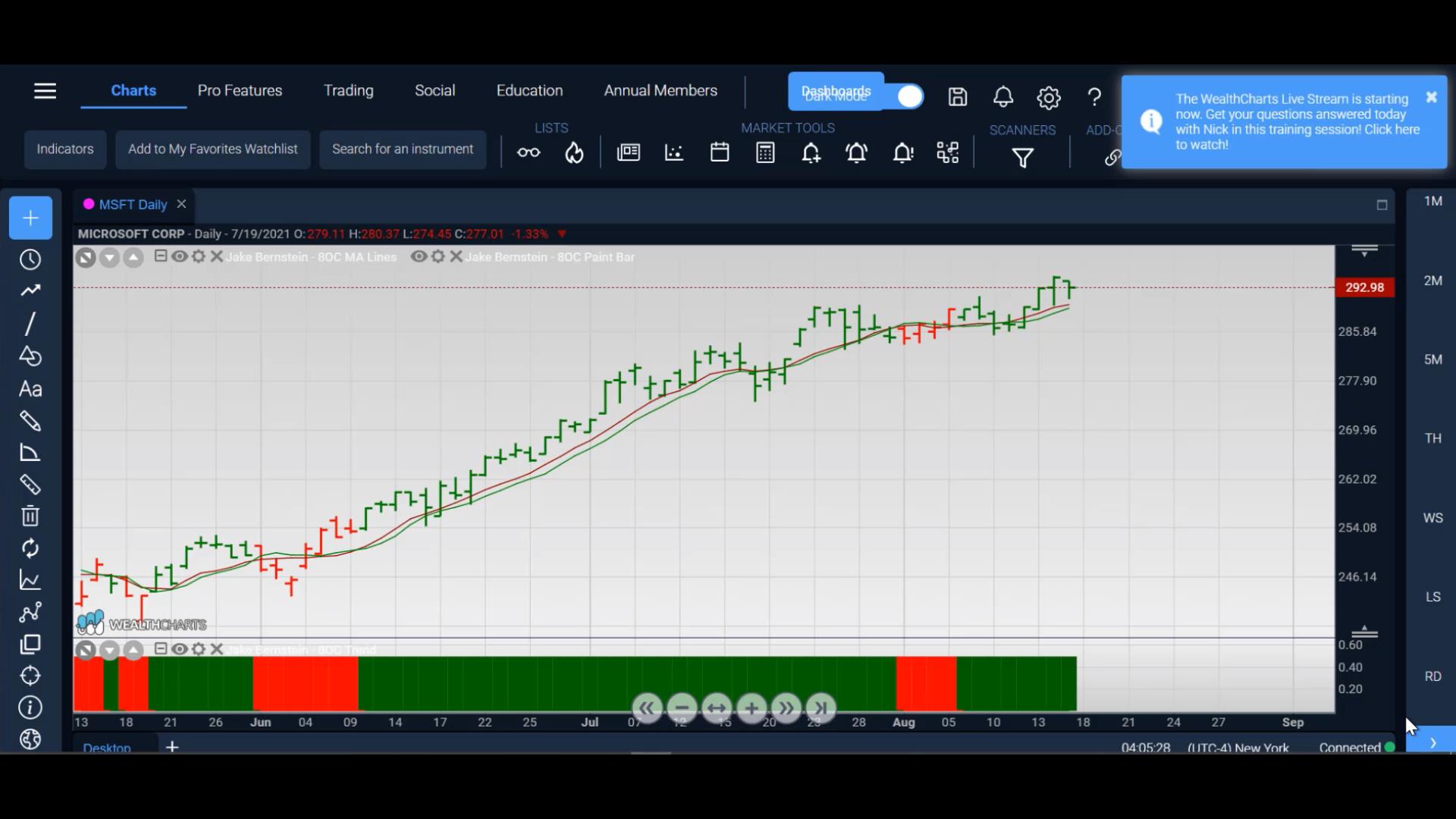
Task: Open the Education menu
Action: point(529,90)
